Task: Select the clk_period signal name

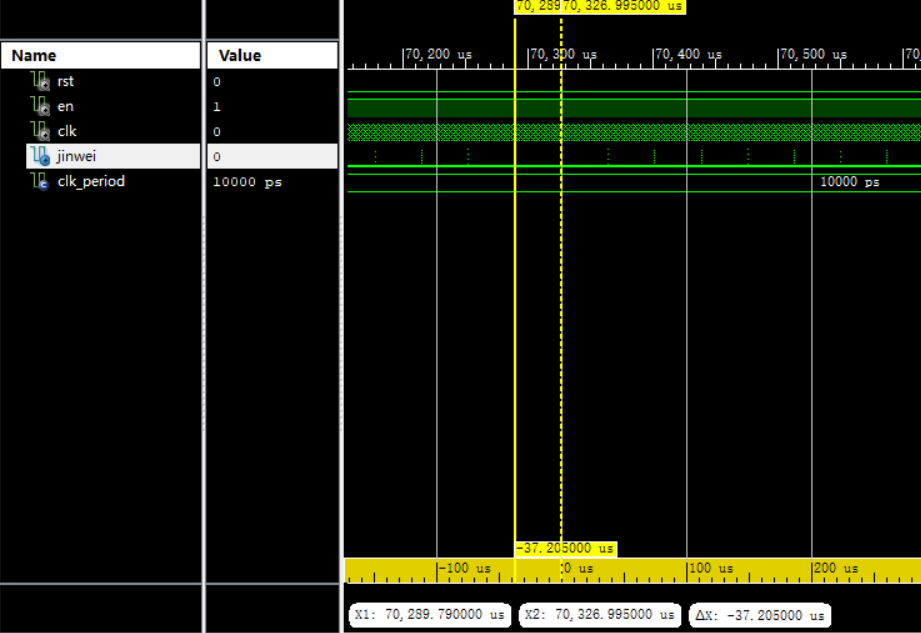Action: [91, 181]
